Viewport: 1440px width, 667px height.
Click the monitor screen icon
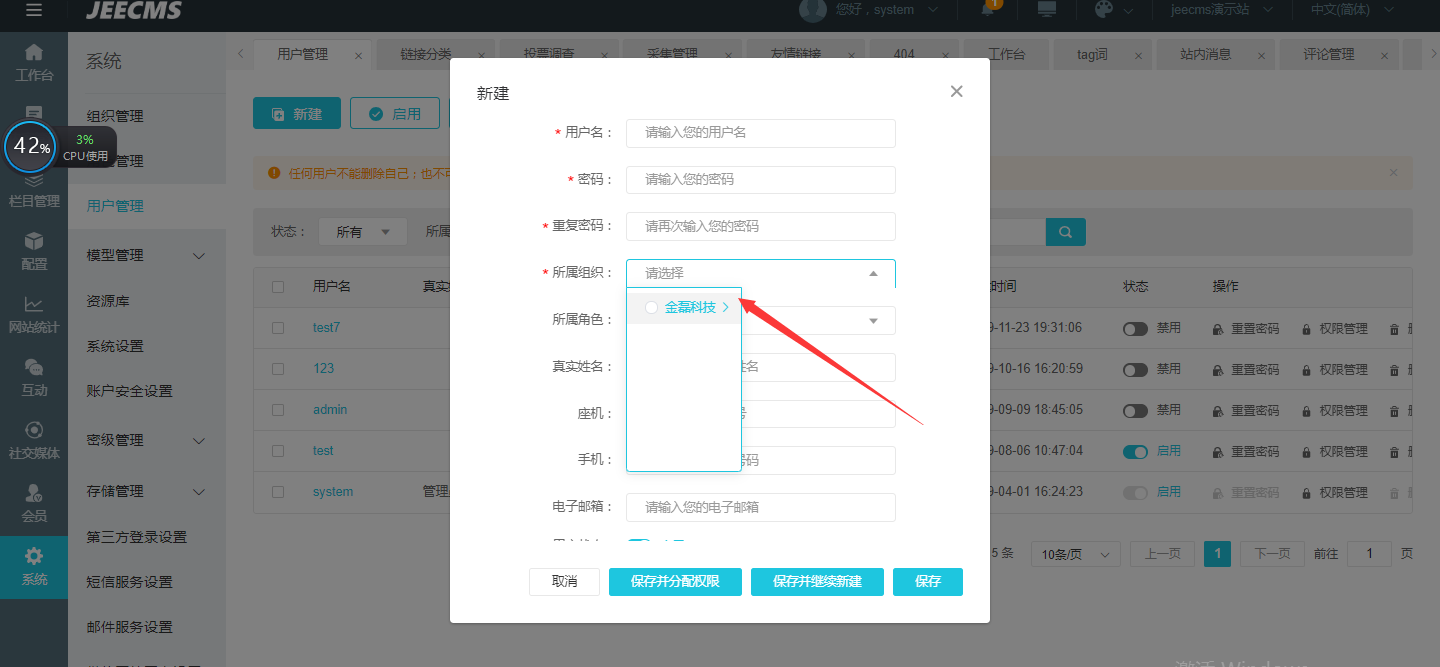[1047, 9]
